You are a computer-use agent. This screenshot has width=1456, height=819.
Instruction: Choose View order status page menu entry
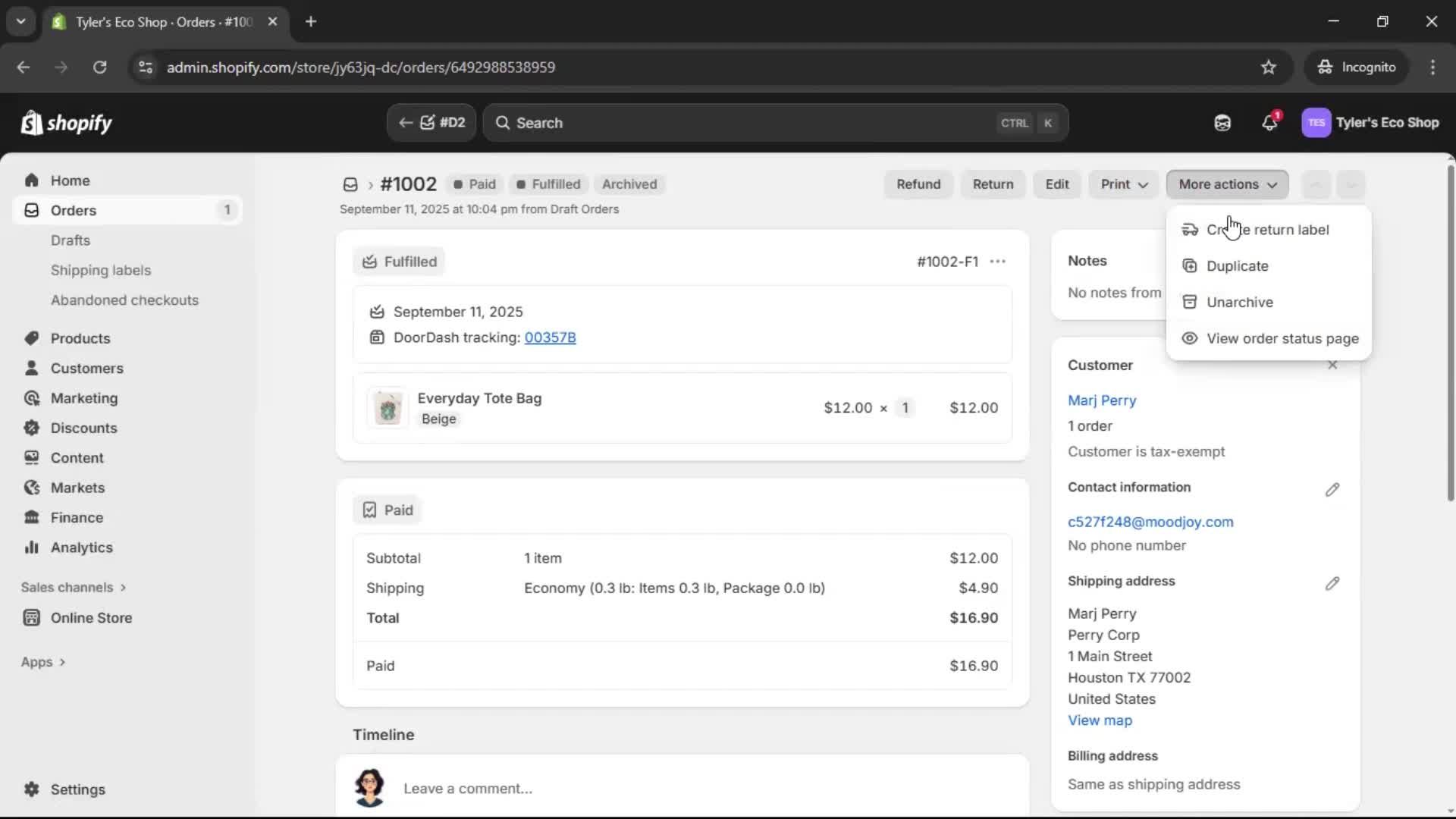(1283, 339)
